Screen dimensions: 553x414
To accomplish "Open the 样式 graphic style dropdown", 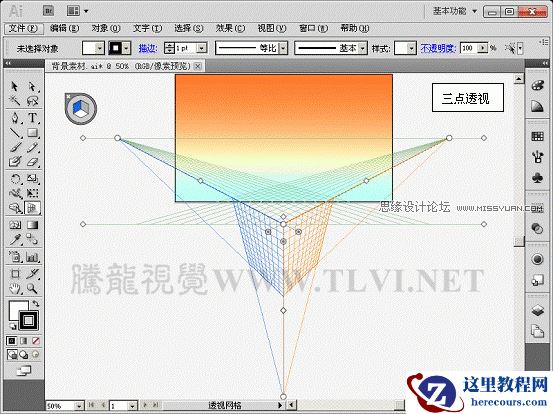I will click(x=412, y=48).
